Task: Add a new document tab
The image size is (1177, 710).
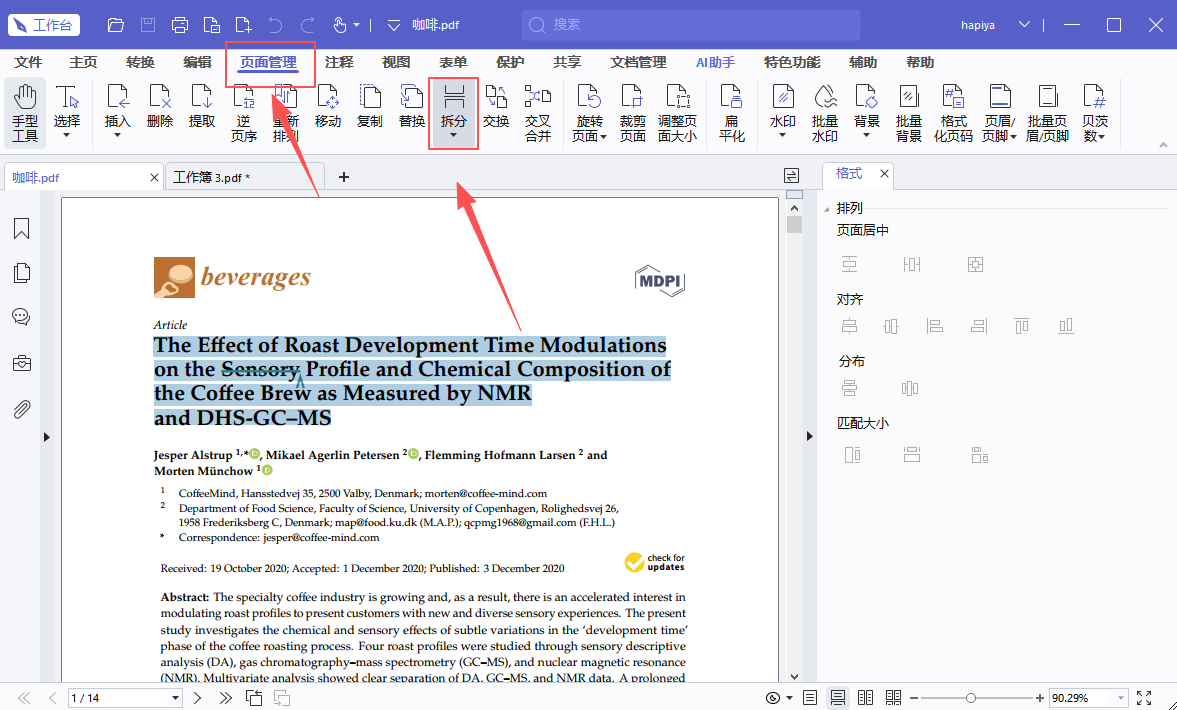Action: [x=344, y=177]
